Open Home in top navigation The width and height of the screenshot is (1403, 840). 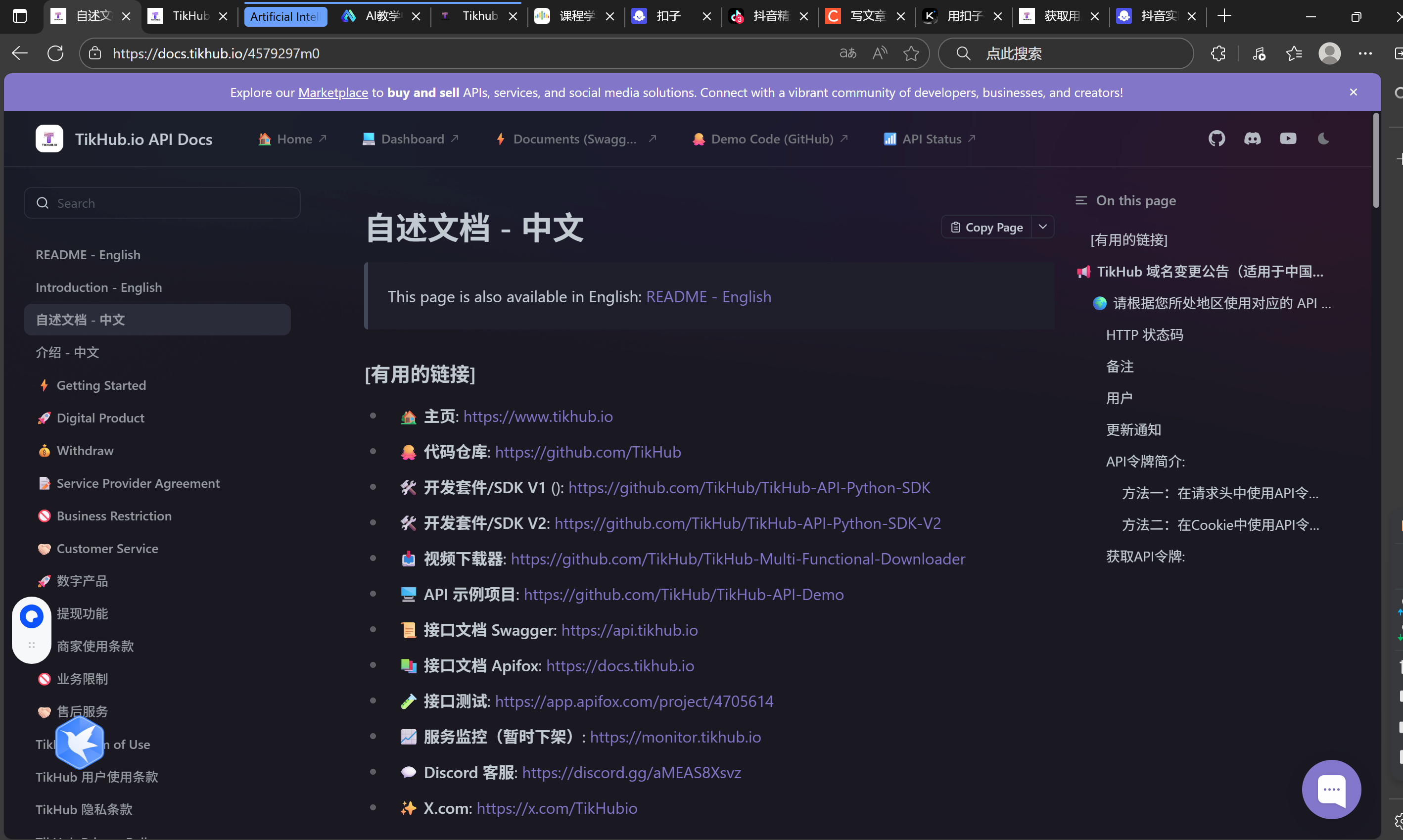point(292,139)
